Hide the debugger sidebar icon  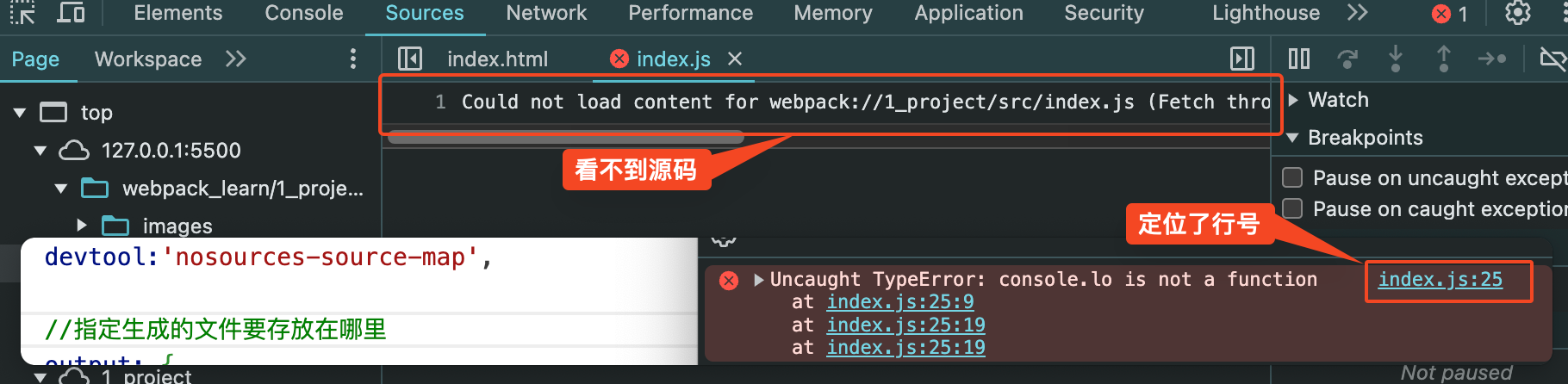tap(1242, 59)
